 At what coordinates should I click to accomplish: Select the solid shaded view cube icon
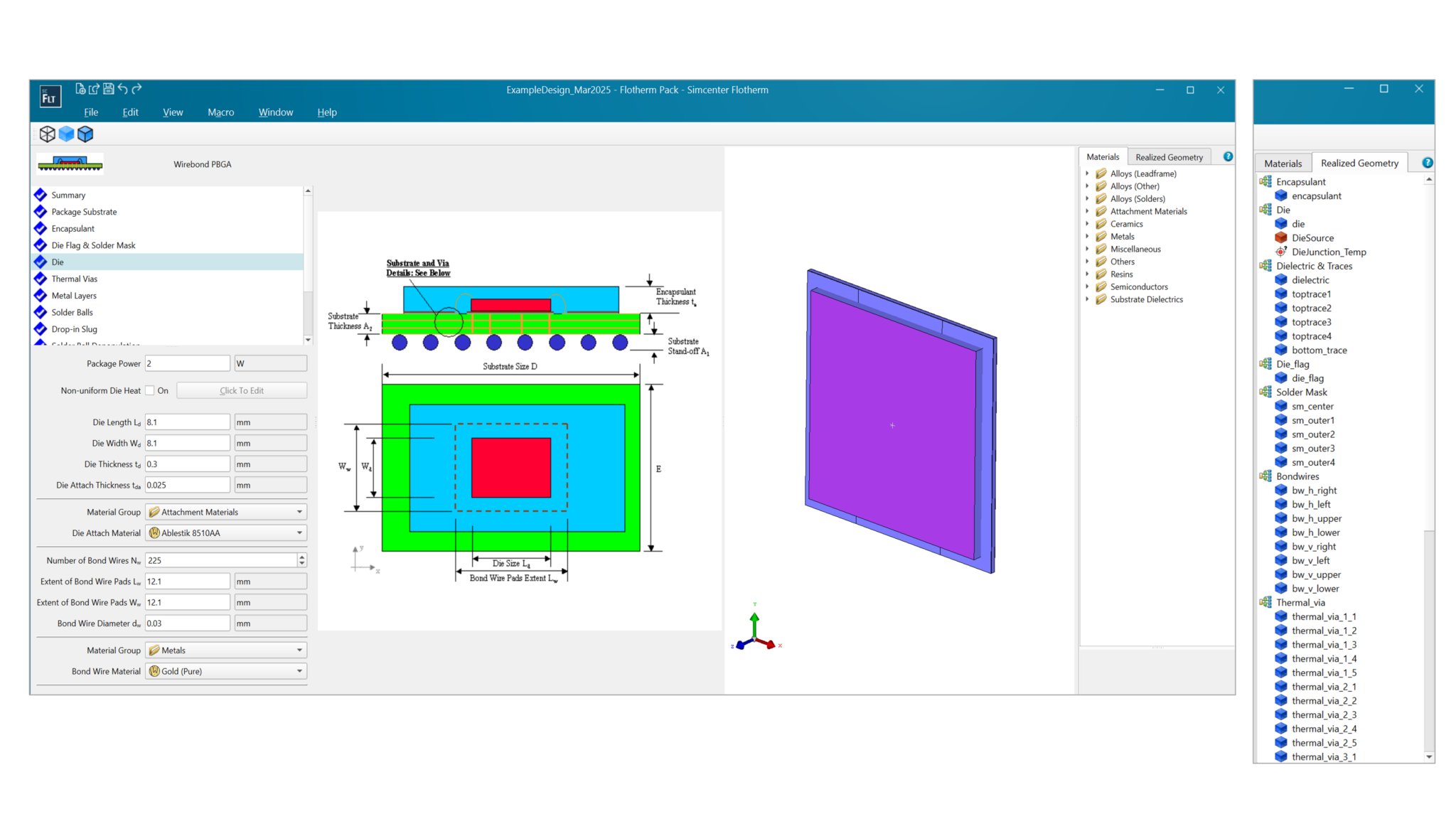(x=66, y=134)
